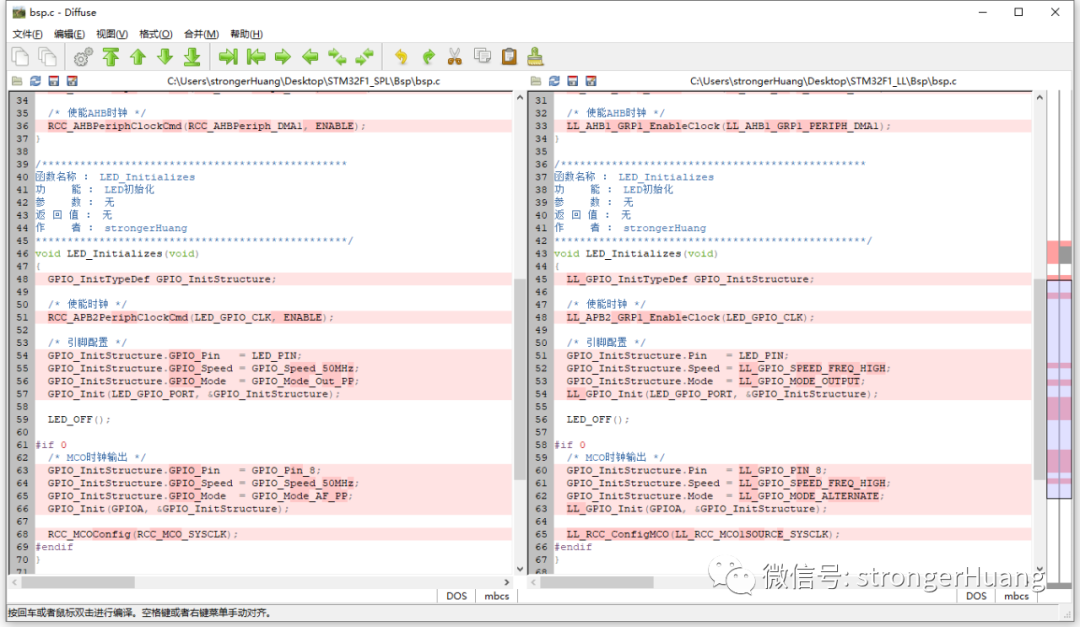The width and height of the screenshot is (1080, 627).
Task: Copy selection using the copy icon
Action: [x=482, y=56]
